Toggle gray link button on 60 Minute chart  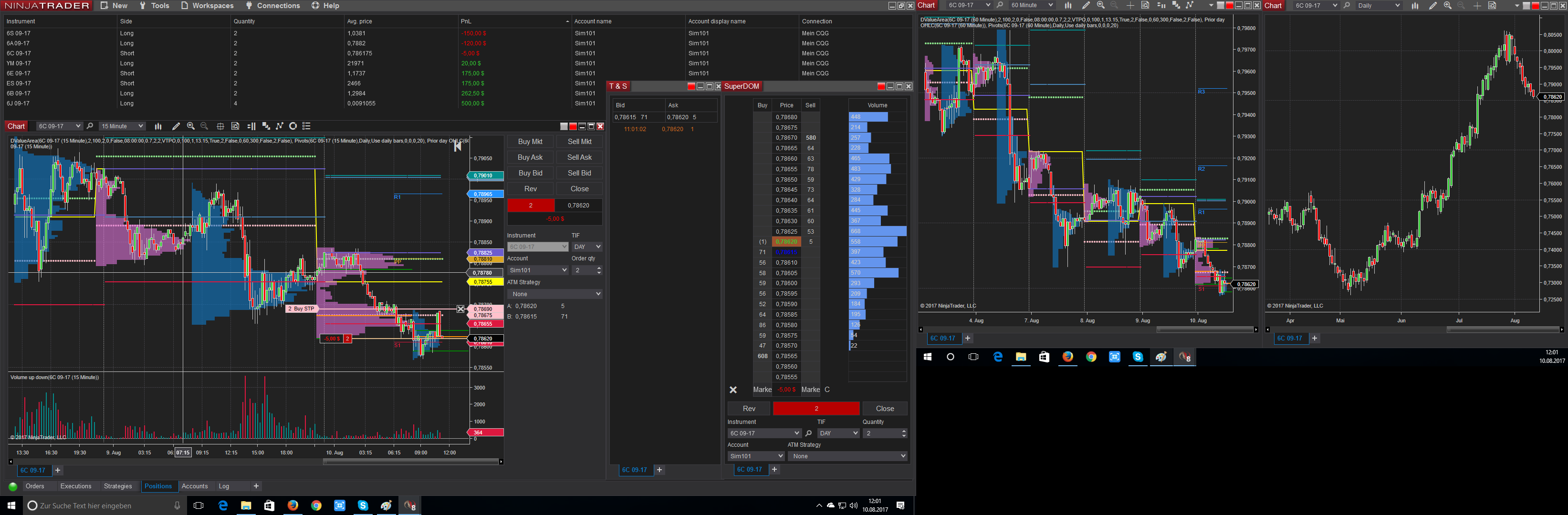tap(1221, 5)
